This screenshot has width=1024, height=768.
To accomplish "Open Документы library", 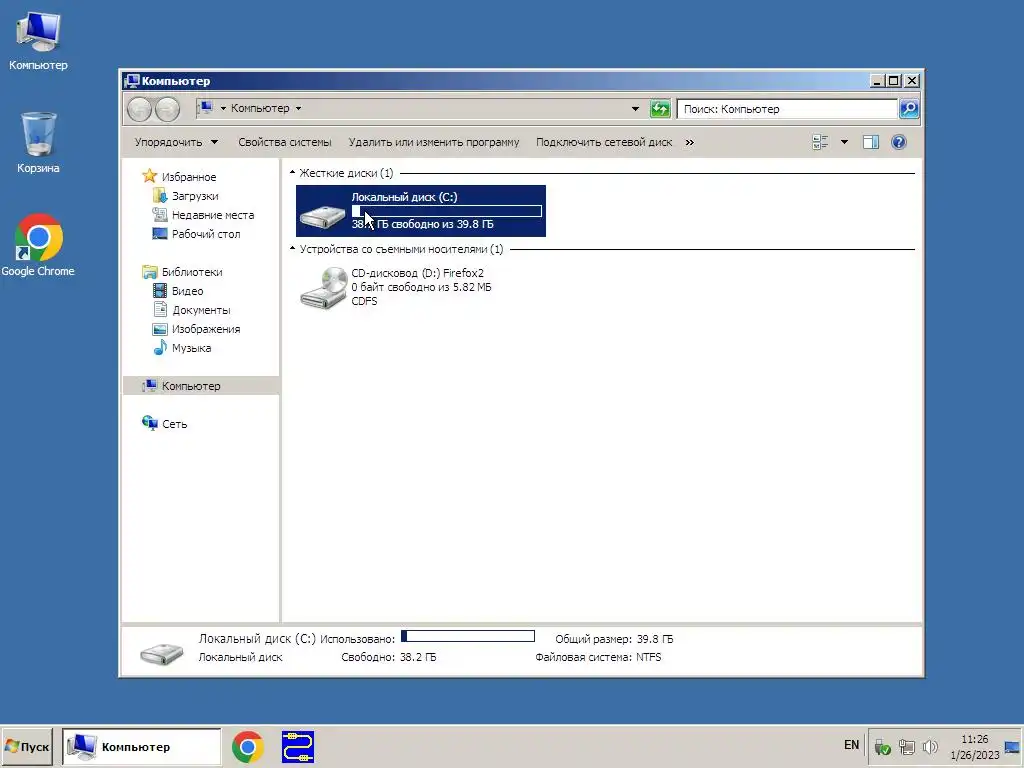I will (x=201, y=310).
